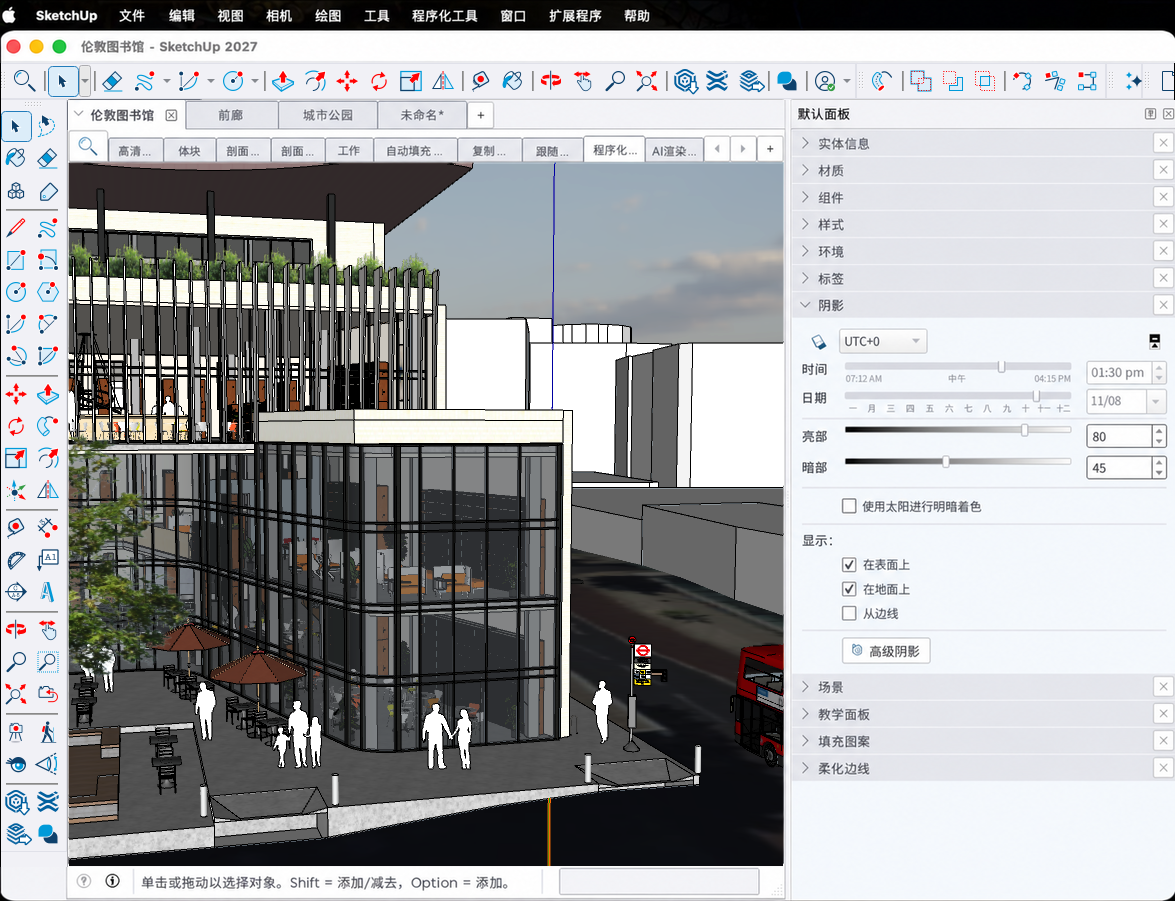Activate the Move tool in top toolbar
The image size is (1175, 901).
[347, 80]
